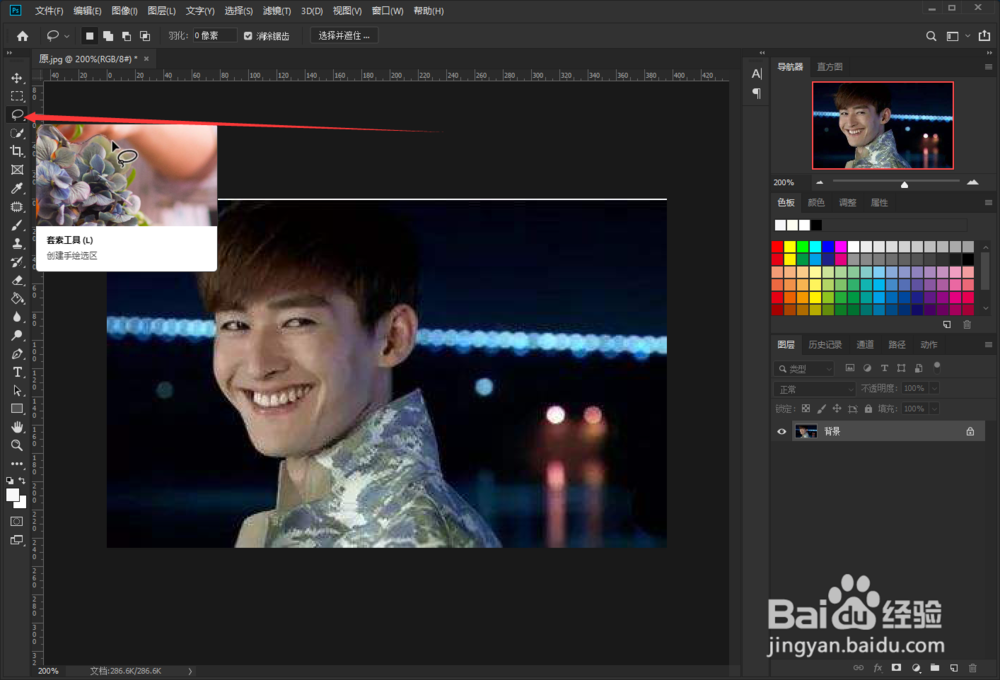Open the Layers panel menu
Viewport: 1000px width, 680px height.
[989, 345]
